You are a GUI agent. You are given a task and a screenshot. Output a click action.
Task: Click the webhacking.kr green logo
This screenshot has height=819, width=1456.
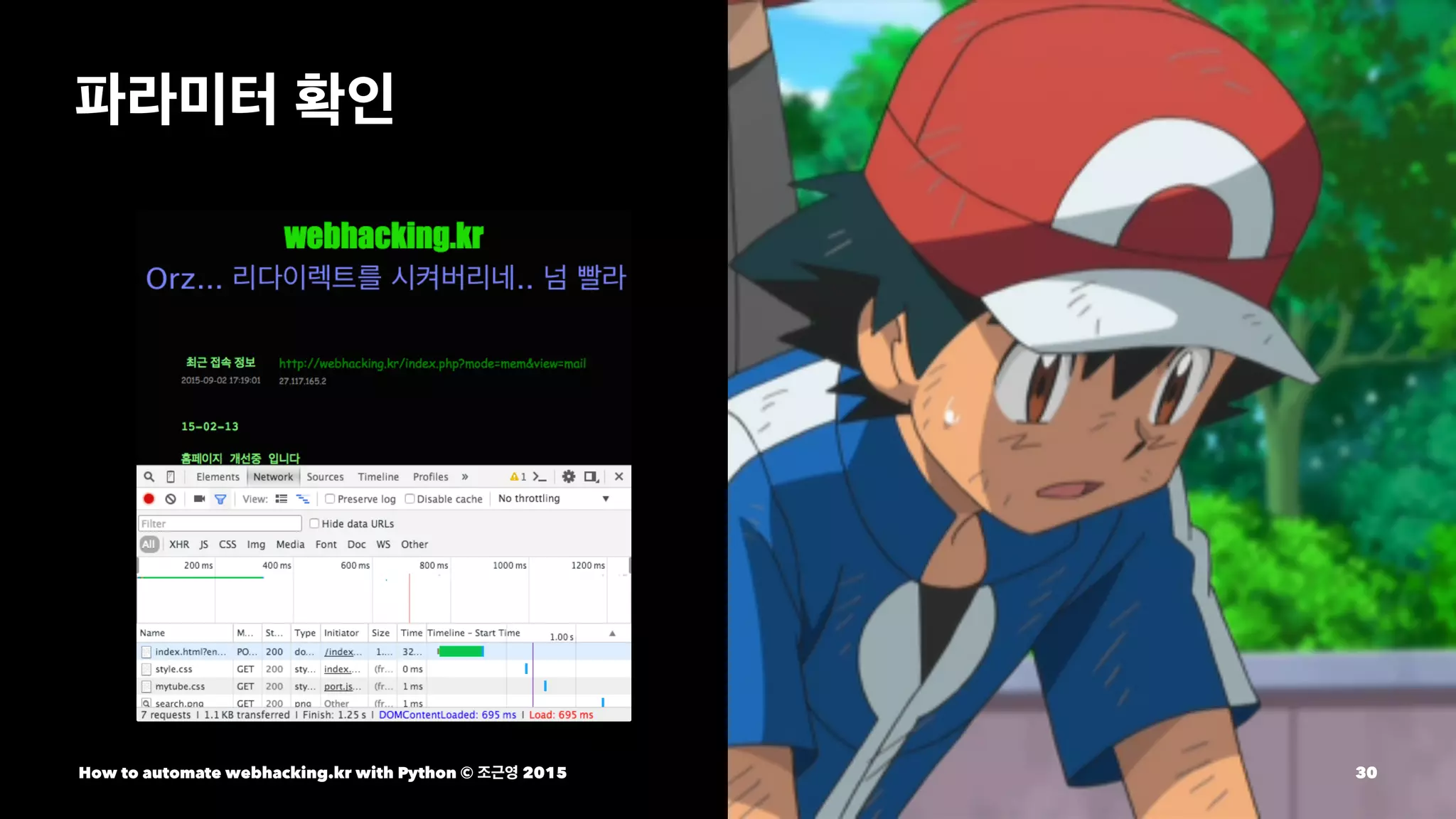[383, 236]
